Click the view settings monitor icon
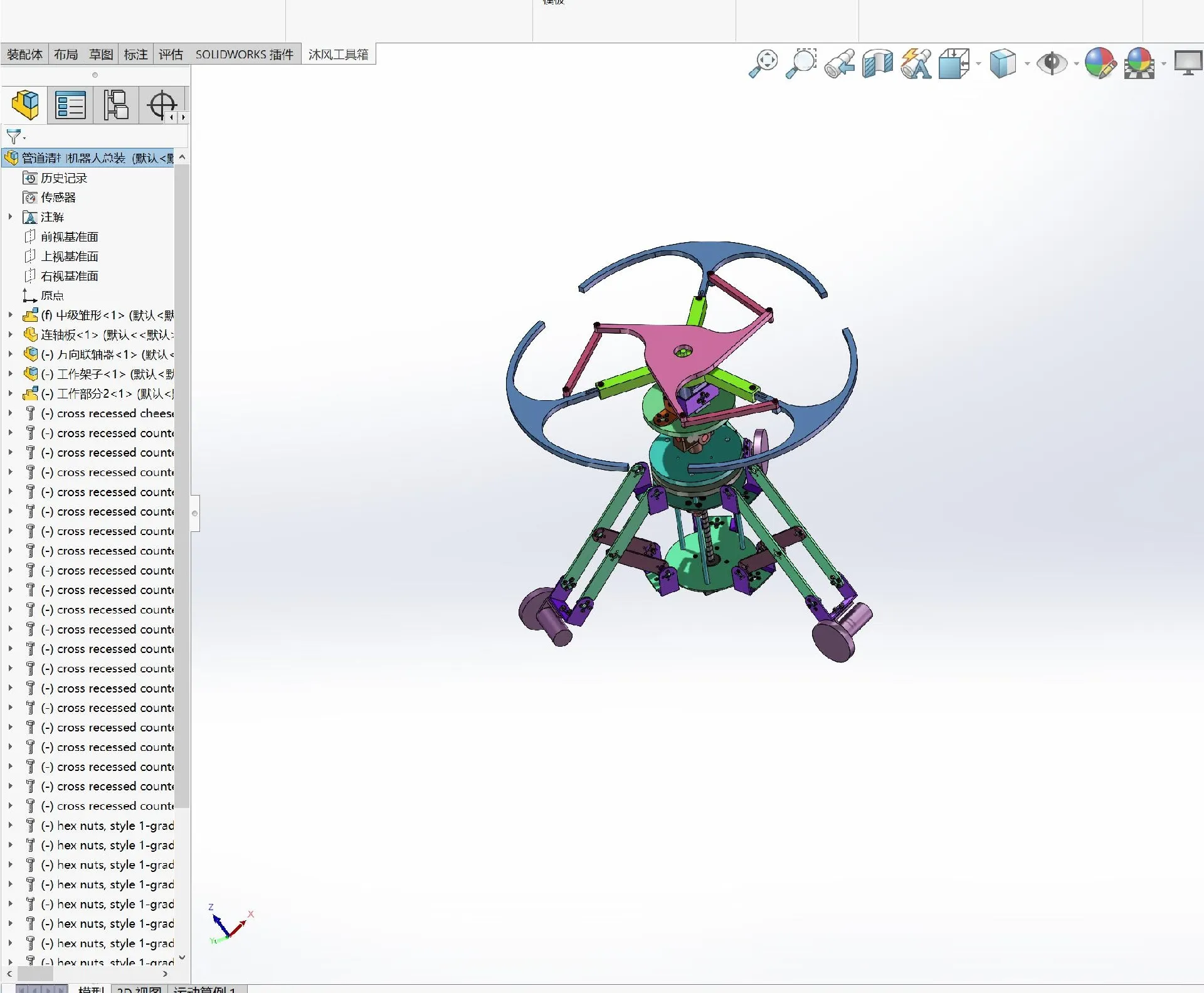This screenshot has height=993, width=1204. tap(1187, 63)
